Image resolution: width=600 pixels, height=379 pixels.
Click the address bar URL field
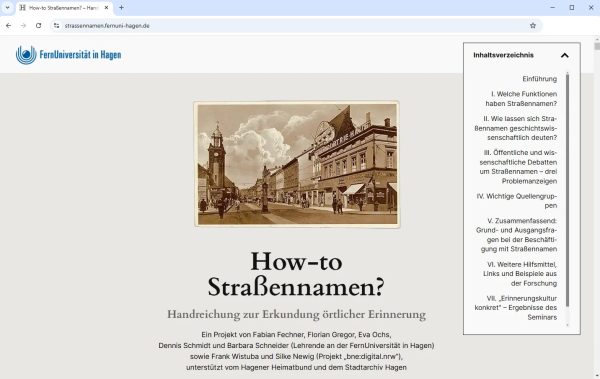[295, 26]
